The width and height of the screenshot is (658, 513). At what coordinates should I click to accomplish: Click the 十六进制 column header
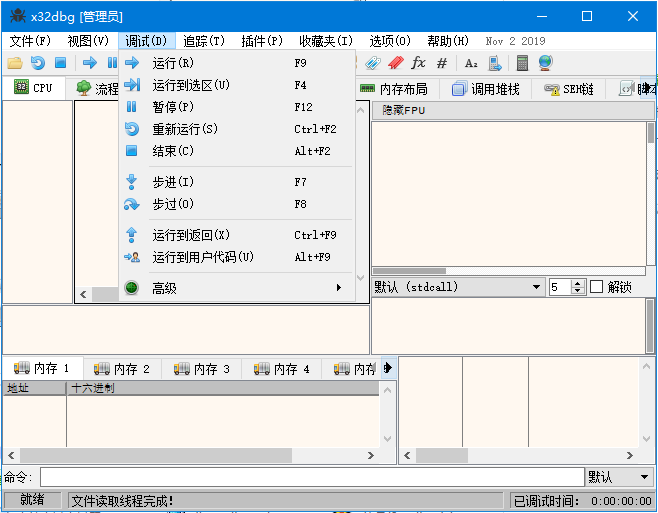[x=223, y=388]
